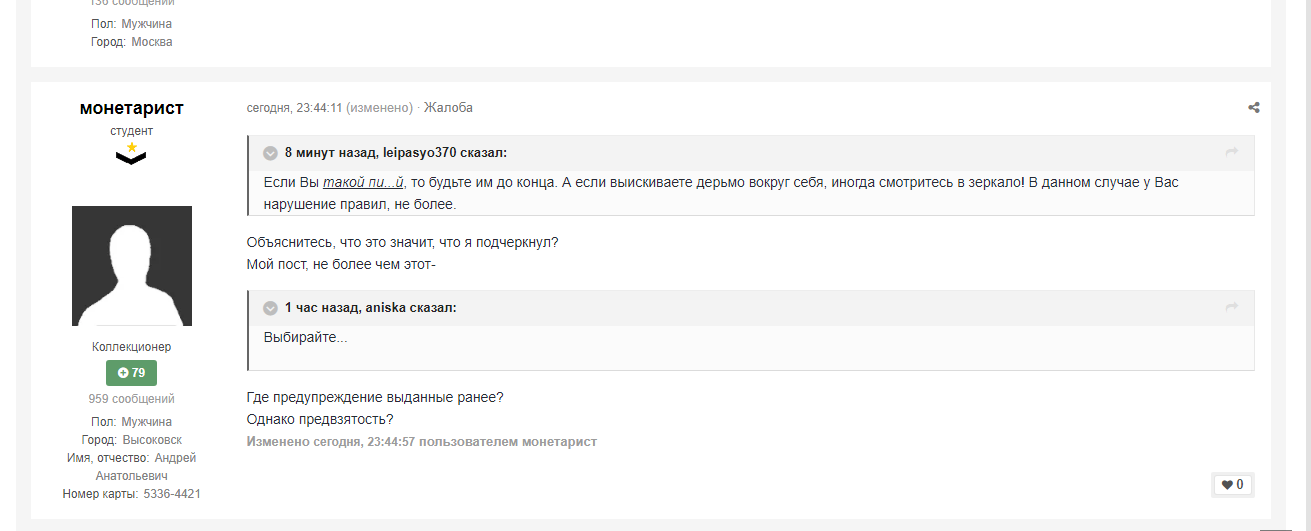Click the (изменено) edited marker
Image resolution: width=1311 pixels, height=531 pixels.
[x=380, y=107]
